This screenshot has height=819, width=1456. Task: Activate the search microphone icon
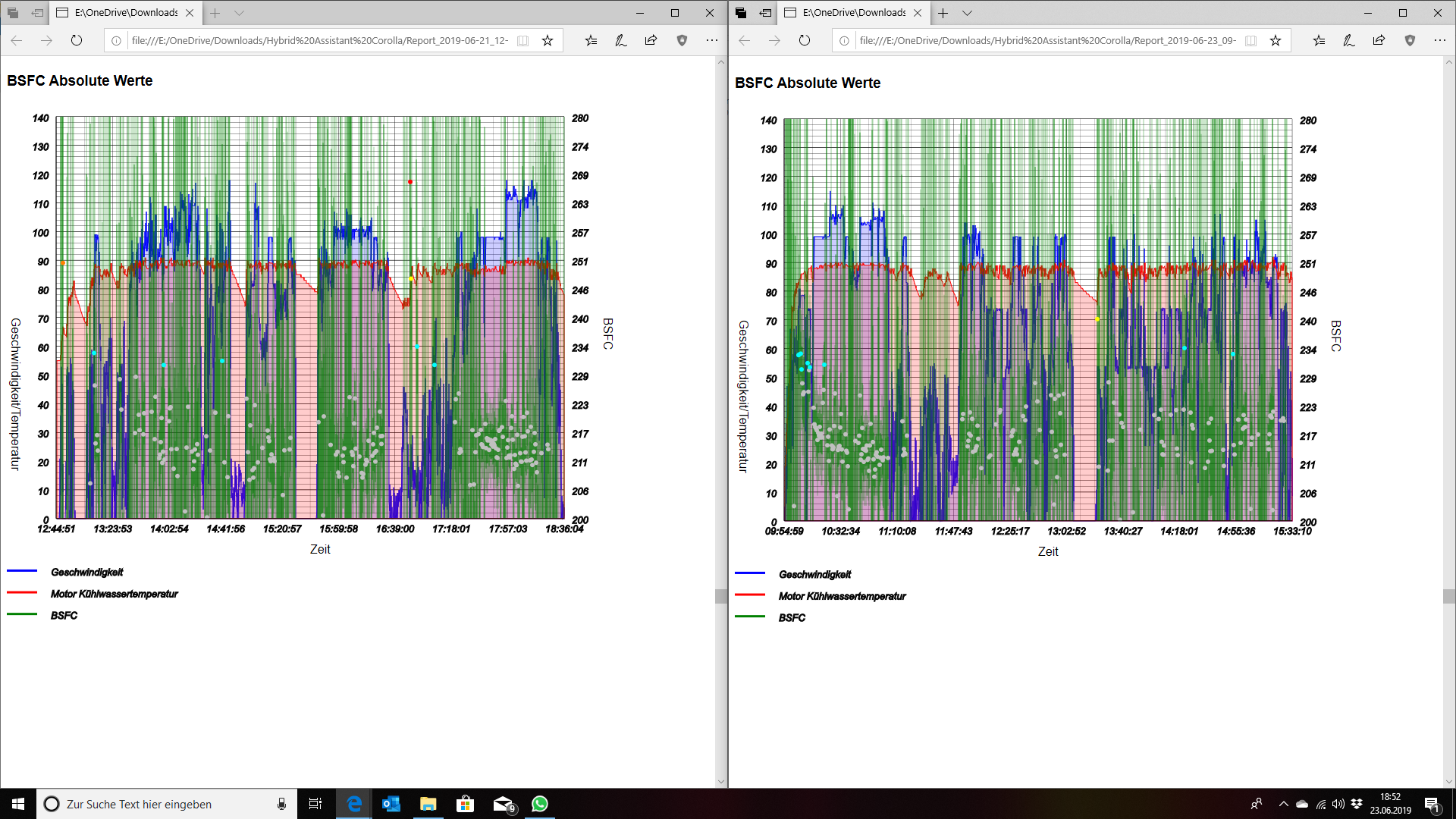pyautogui.click(x=281, y=804)
